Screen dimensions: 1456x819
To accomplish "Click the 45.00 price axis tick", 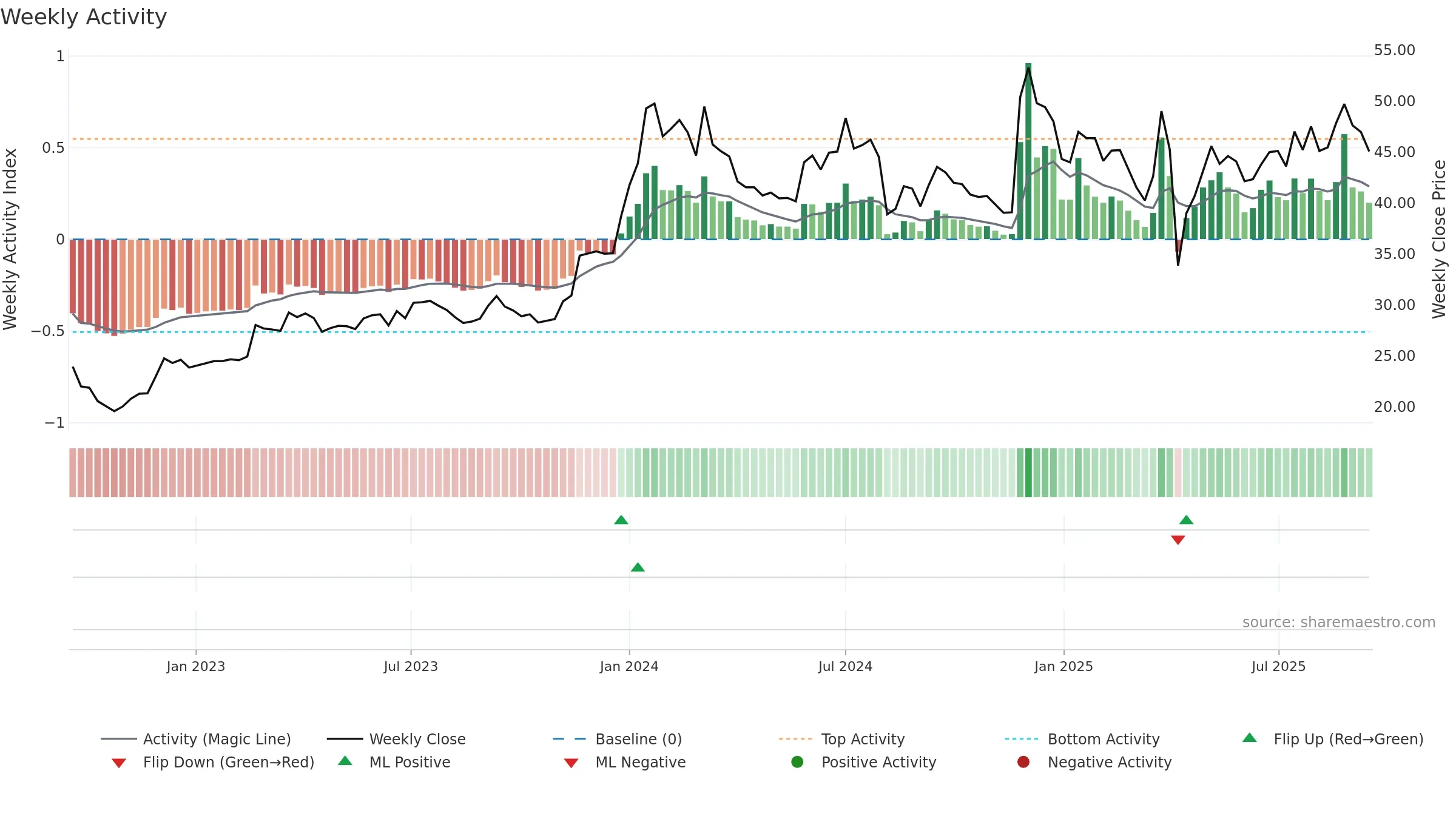I will click(x=1394, y=152).
